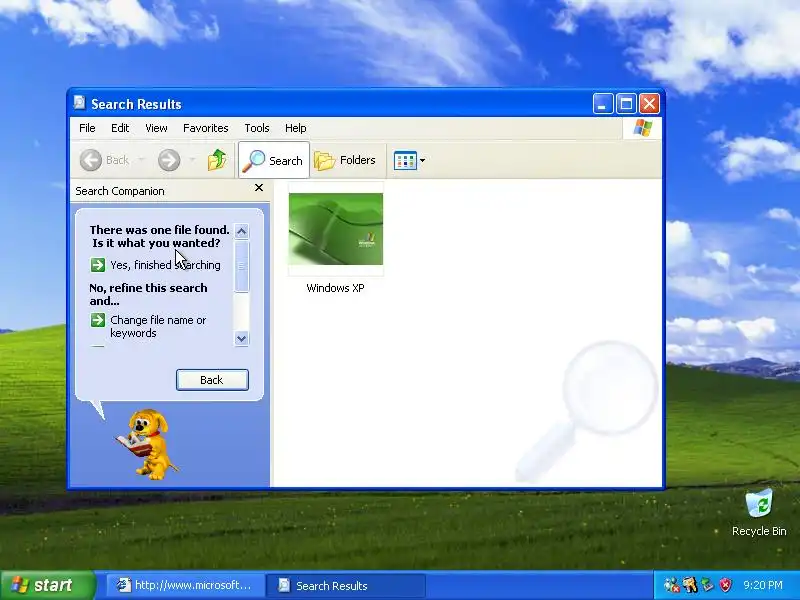Click the scroll up arrow in Search Companion

241,231
